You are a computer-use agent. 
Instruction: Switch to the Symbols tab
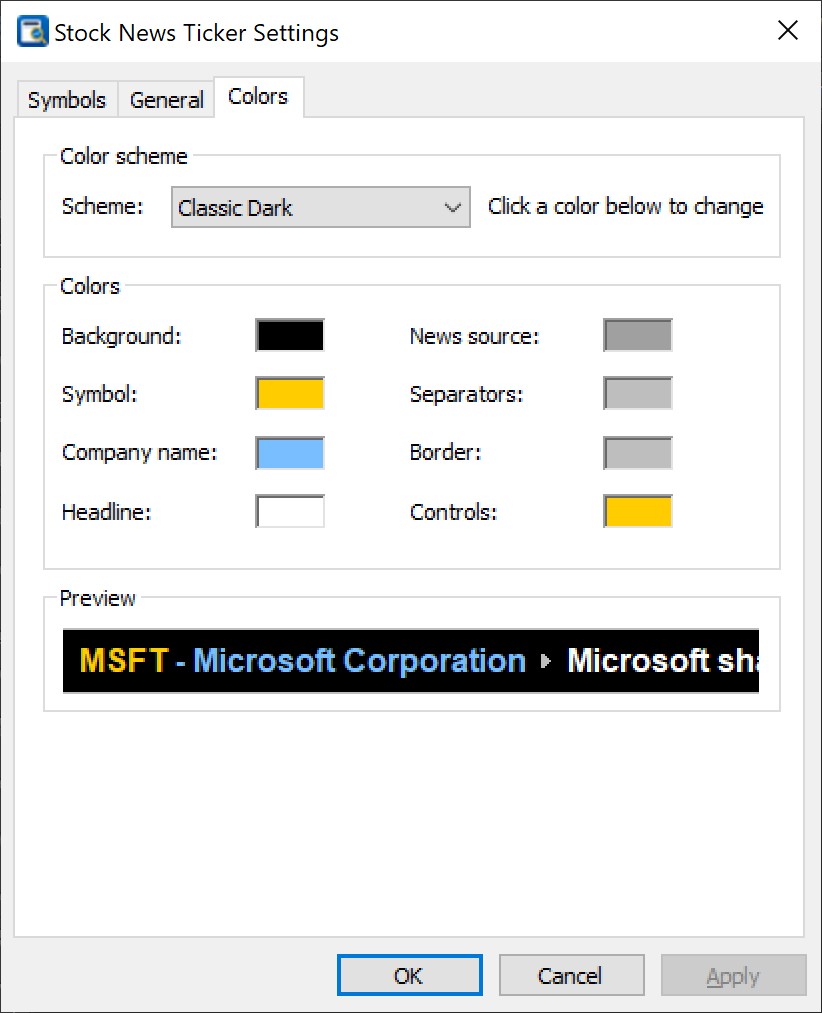[67, 100]
